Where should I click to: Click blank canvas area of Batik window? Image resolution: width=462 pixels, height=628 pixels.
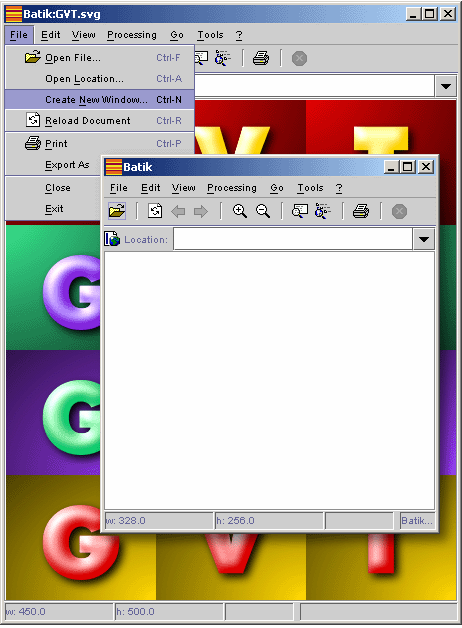tap(269, 380)
